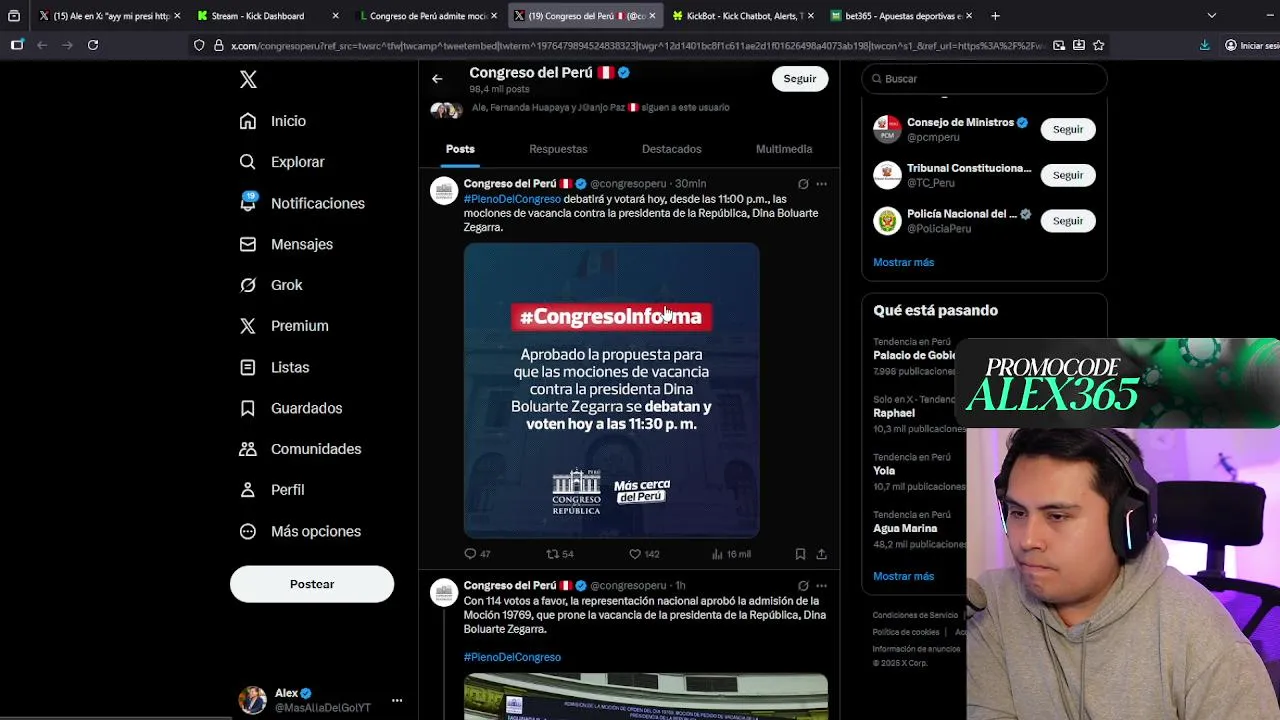Click #PlenoDelCongreso hashtag in the second post
The height and width of the screenshot is (720, 1280).
pyautogui.click(x=512, y=657)
